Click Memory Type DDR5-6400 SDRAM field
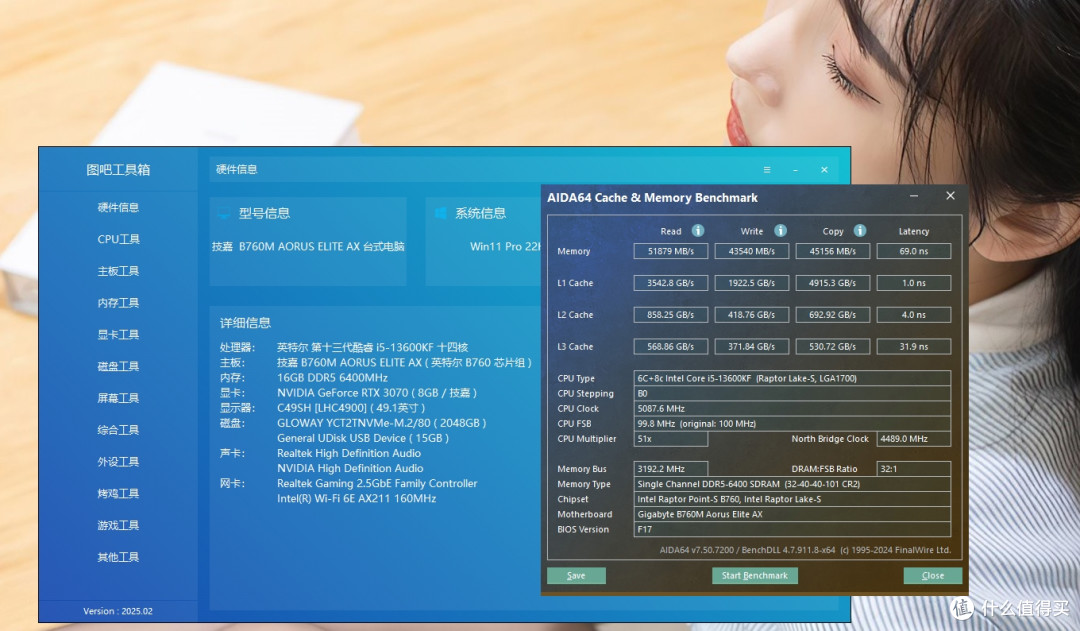The height and width of the screenshot is (631, 1080). 792,484
